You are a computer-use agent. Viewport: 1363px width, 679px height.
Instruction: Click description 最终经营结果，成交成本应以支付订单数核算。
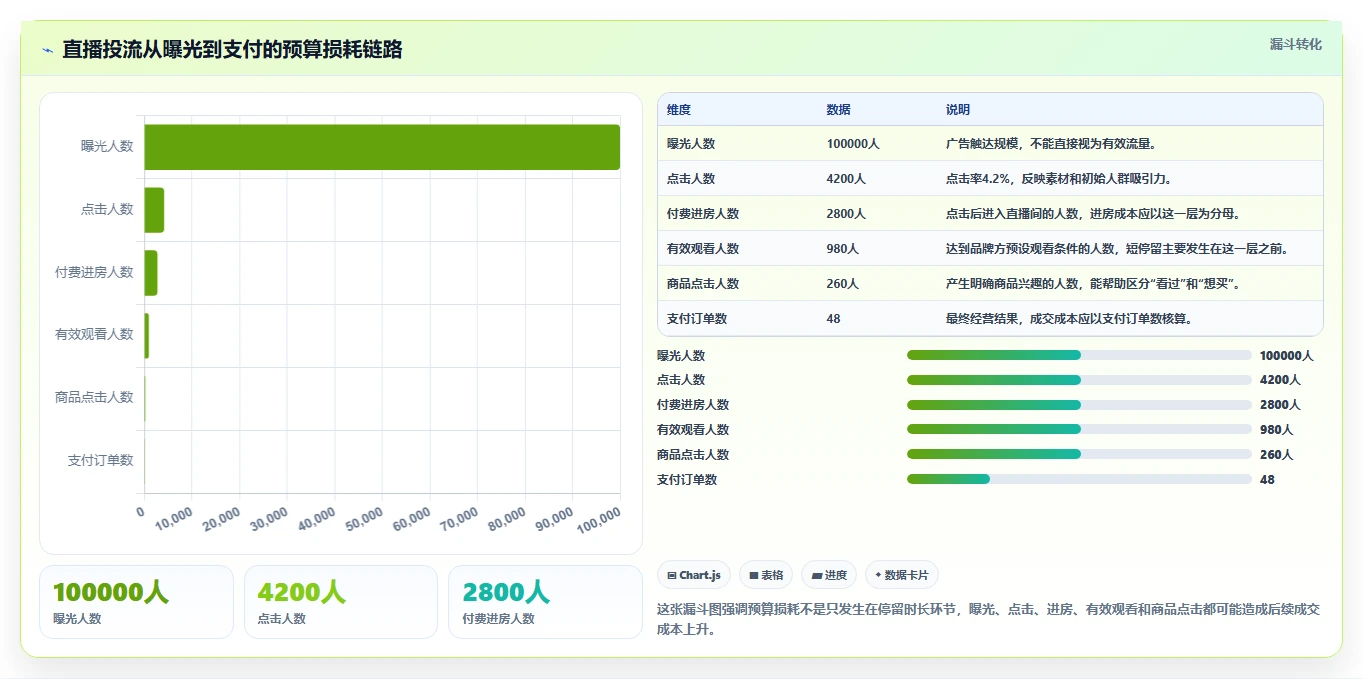point(1071,319)
